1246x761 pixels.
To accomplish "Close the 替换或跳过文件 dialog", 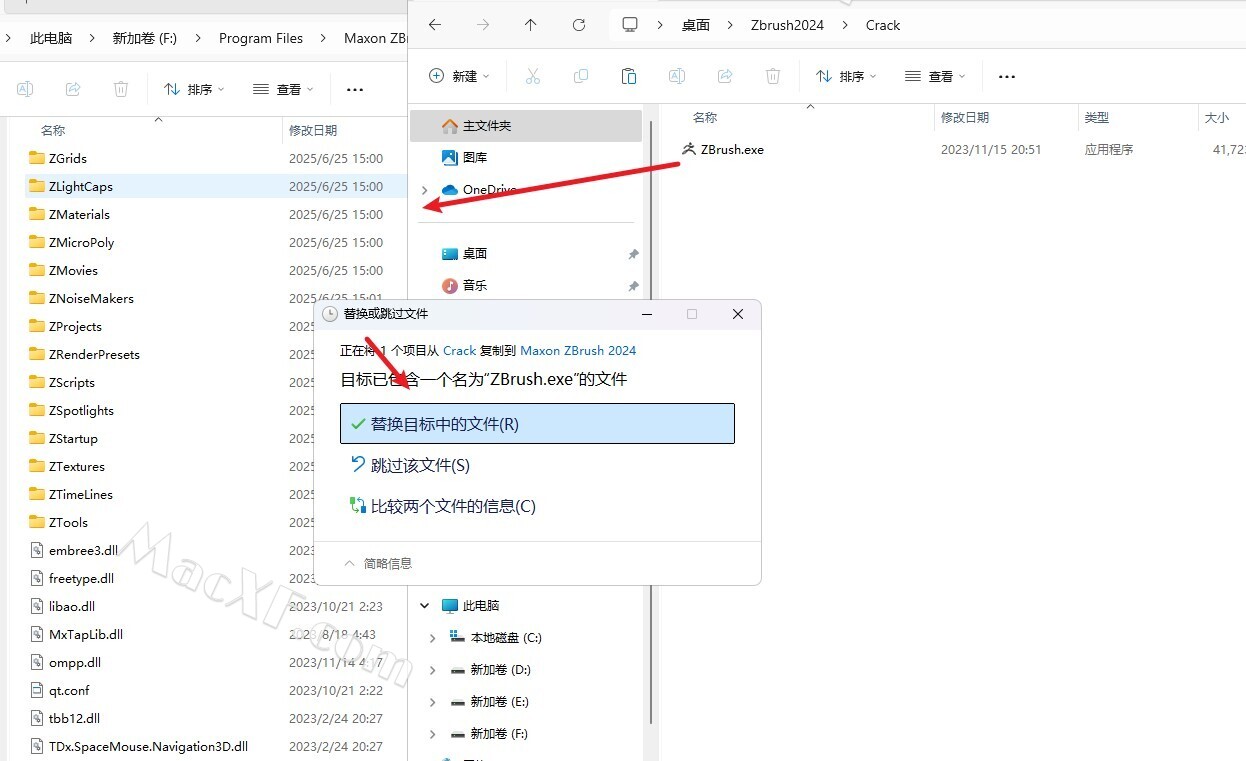I will (x=738, y=314).
